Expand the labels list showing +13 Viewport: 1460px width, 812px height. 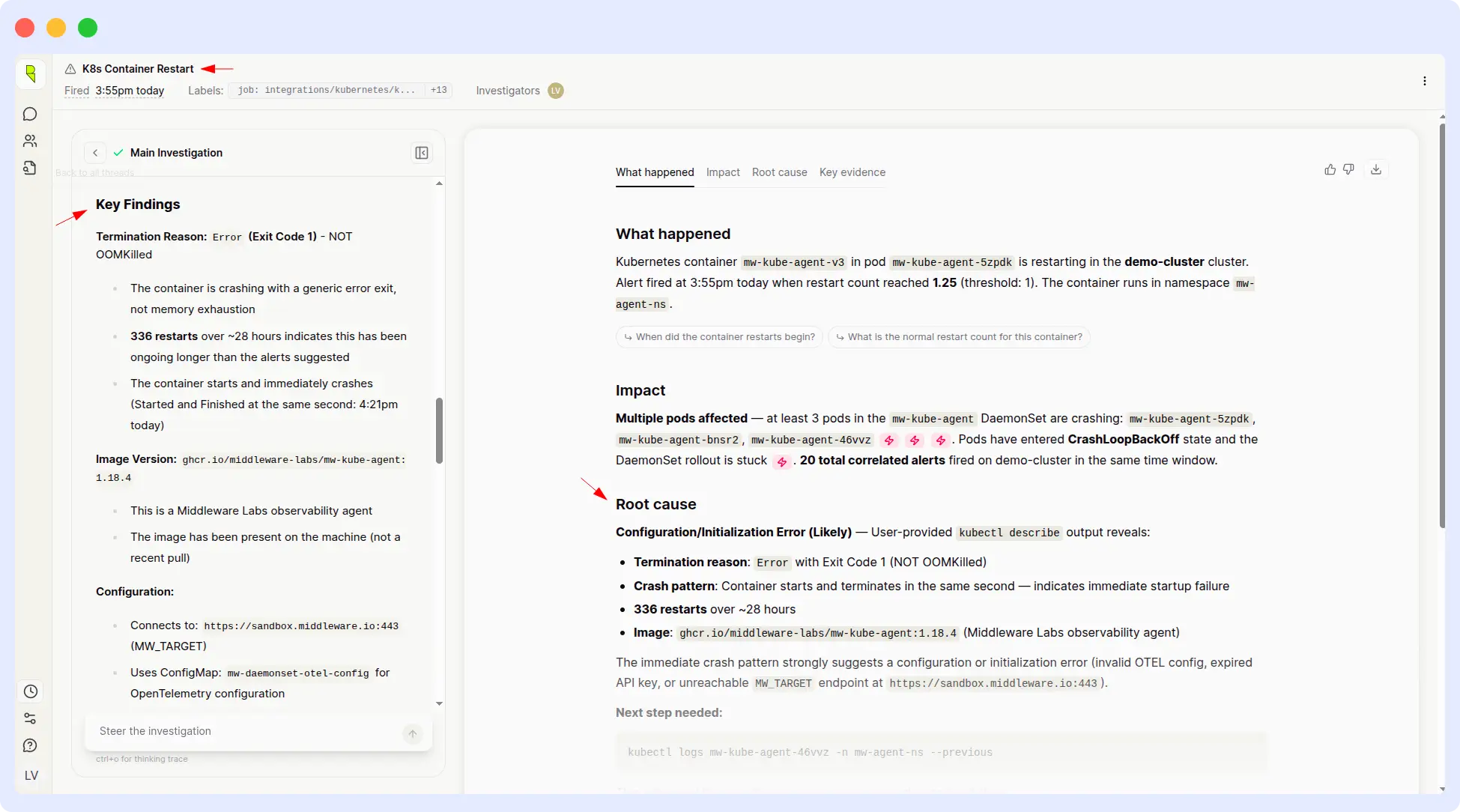tap(438, 90)
